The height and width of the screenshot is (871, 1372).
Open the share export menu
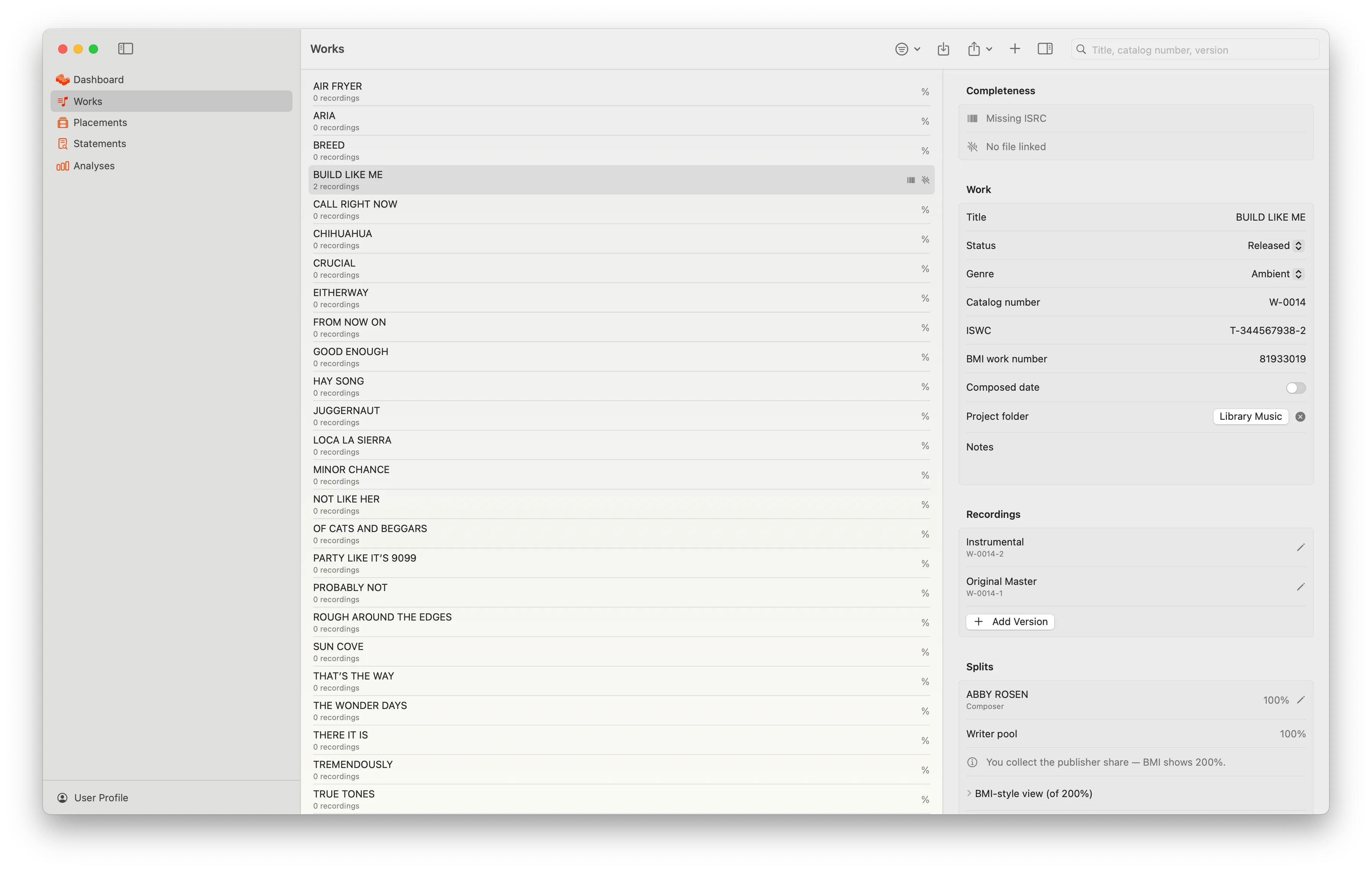tap(980, 49)
